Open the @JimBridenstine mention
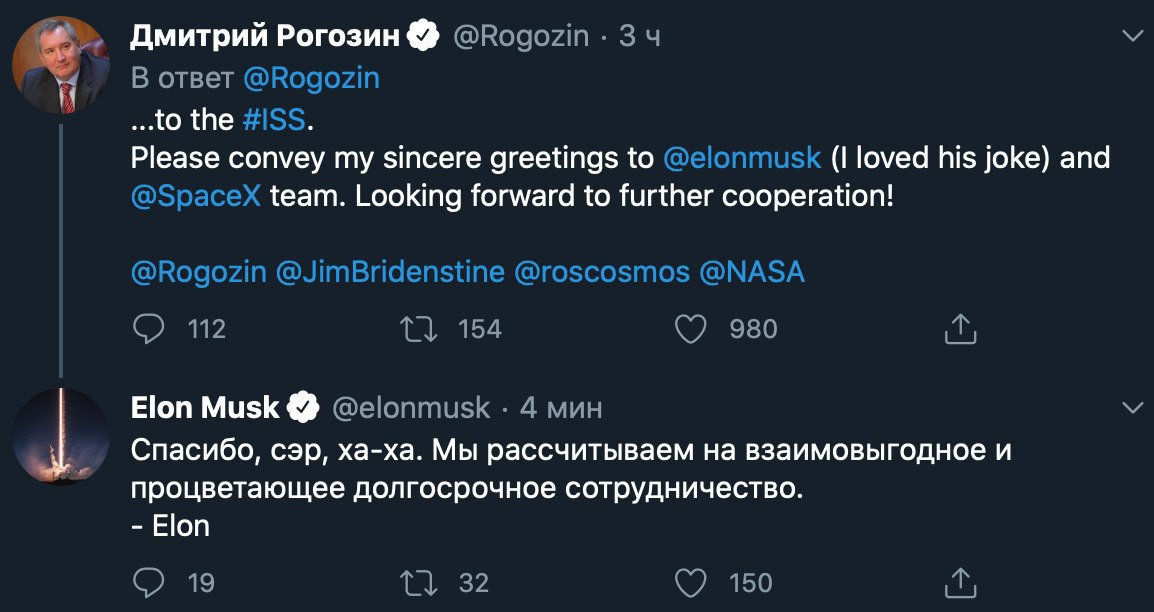Image resolution: width=1154 pixels, height=612 pixels. [389, 272]
